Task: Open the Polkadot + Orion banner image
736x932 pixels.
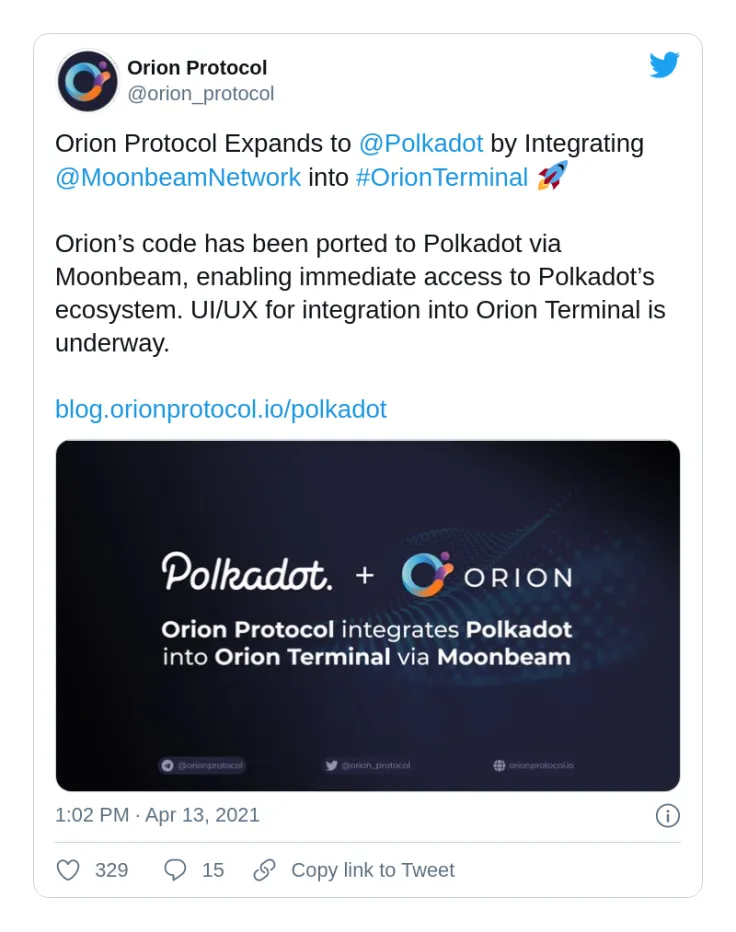Action: (368, 616)
